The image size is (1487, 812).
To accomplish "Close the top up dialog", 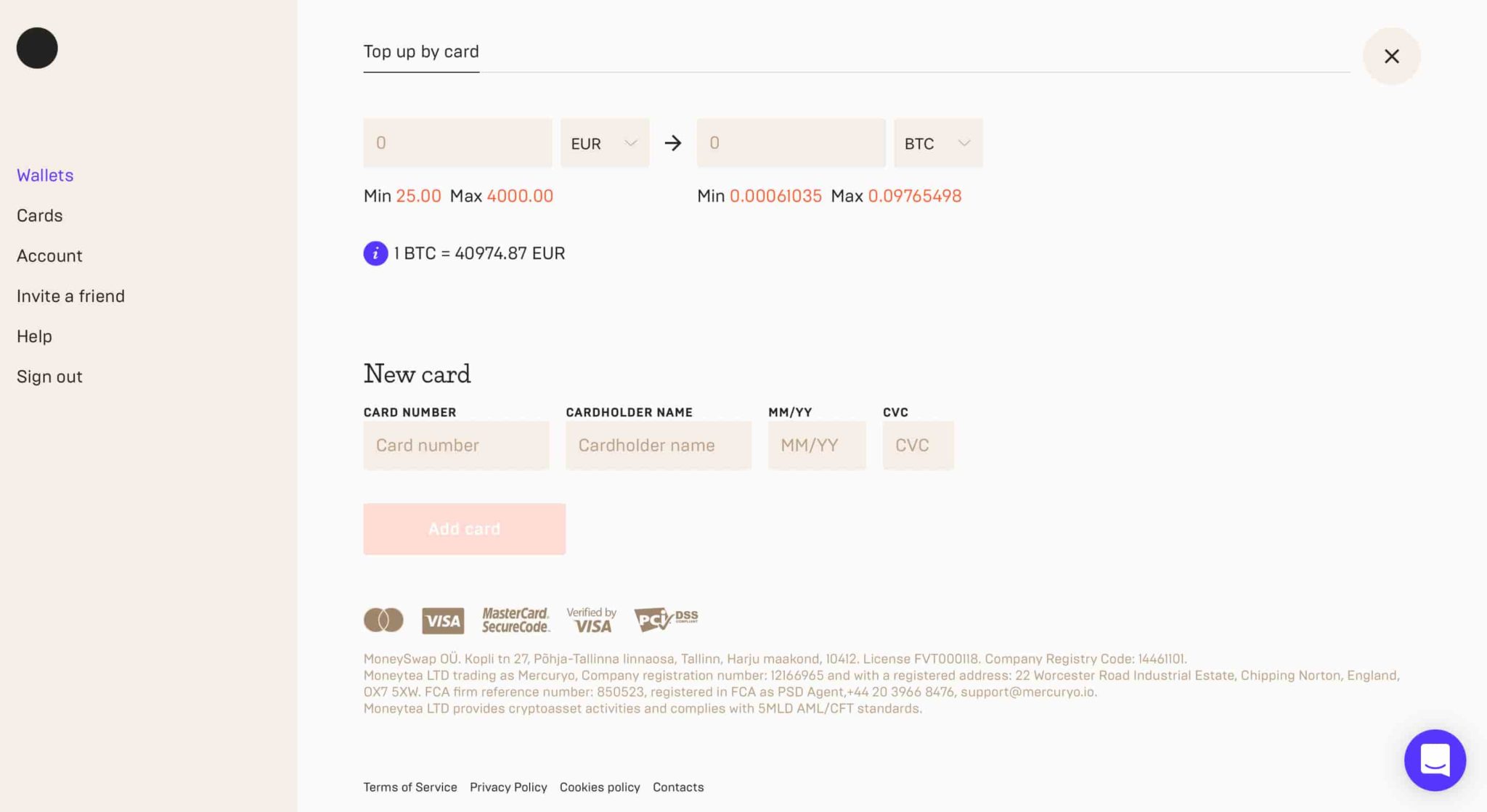I will (x=1391, y=56).
